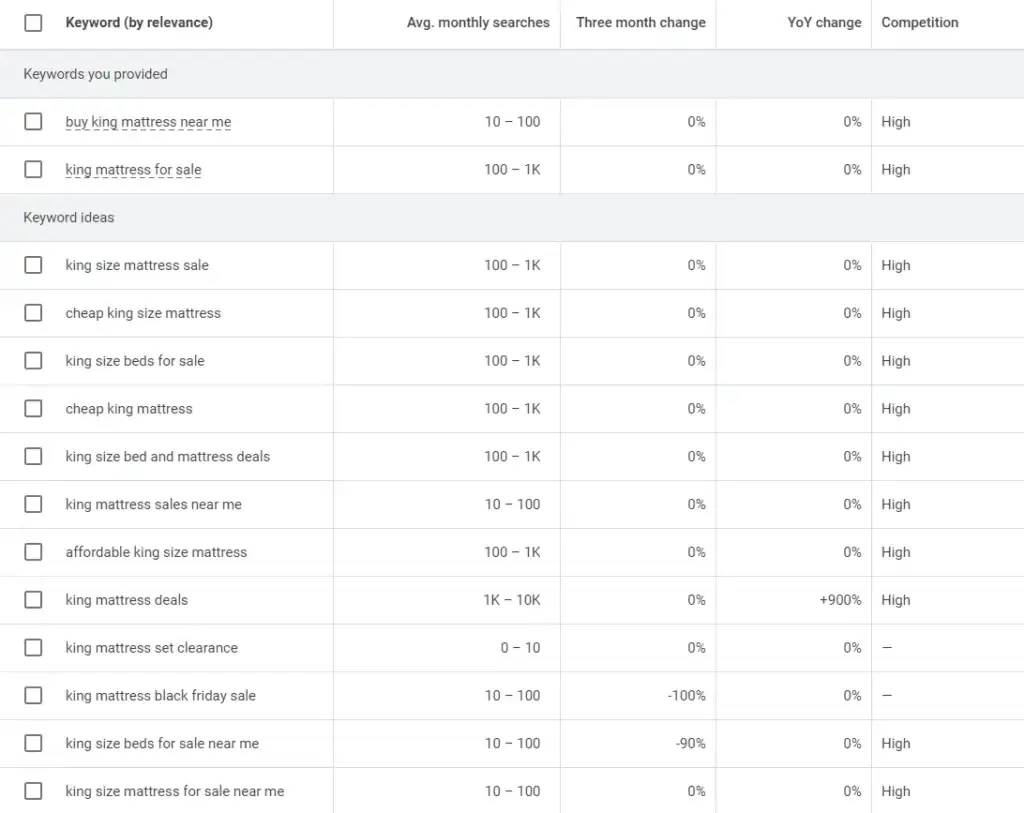1024x813 pixels.
Task: Select the "king size mattress sale" checkbox
Action: click(33, 265)
